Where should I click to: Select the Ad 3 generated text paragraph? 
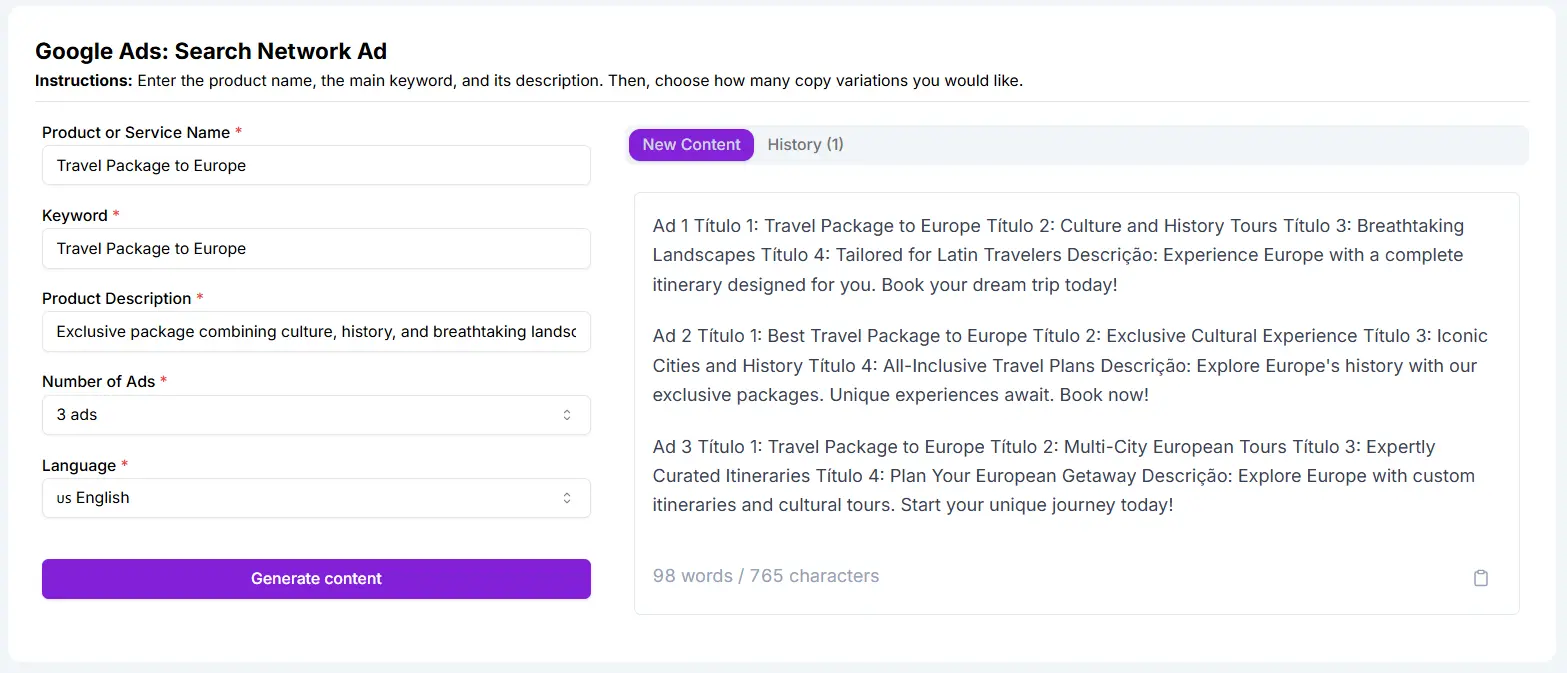[1064, 475]
